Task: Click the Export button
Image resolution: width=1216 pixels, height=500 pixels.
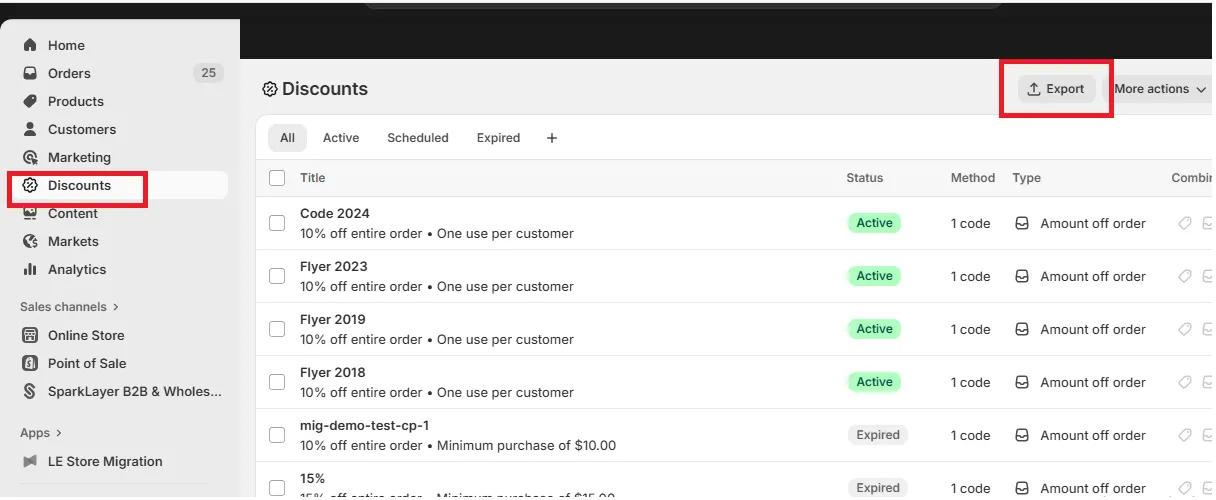Action: click(x=1057, y=89)
